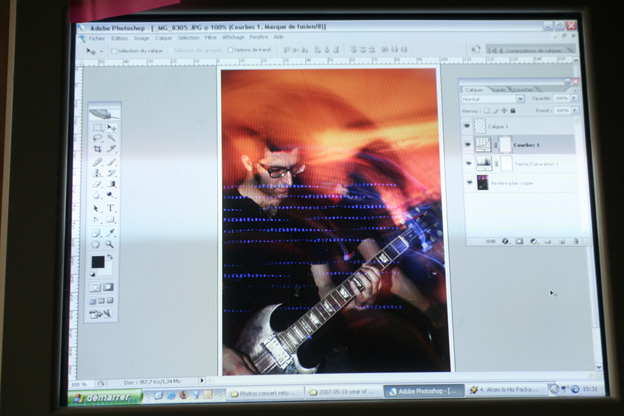Select the Clone Stamp tool
624x416 pixels.
pyautogui.click(x=98, y=174)
